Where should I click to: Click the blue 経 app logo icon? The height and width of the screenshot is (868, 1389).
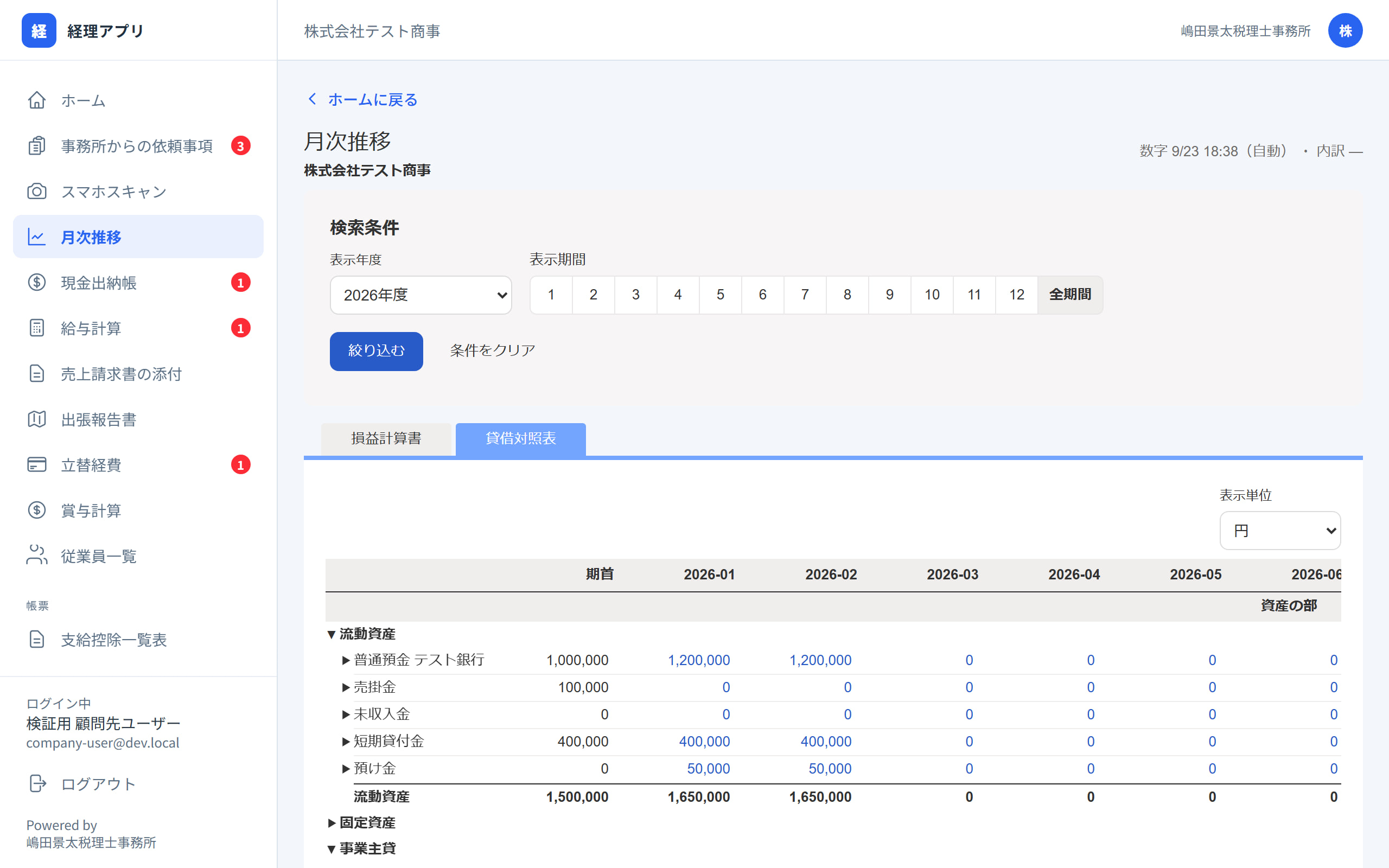39,30
